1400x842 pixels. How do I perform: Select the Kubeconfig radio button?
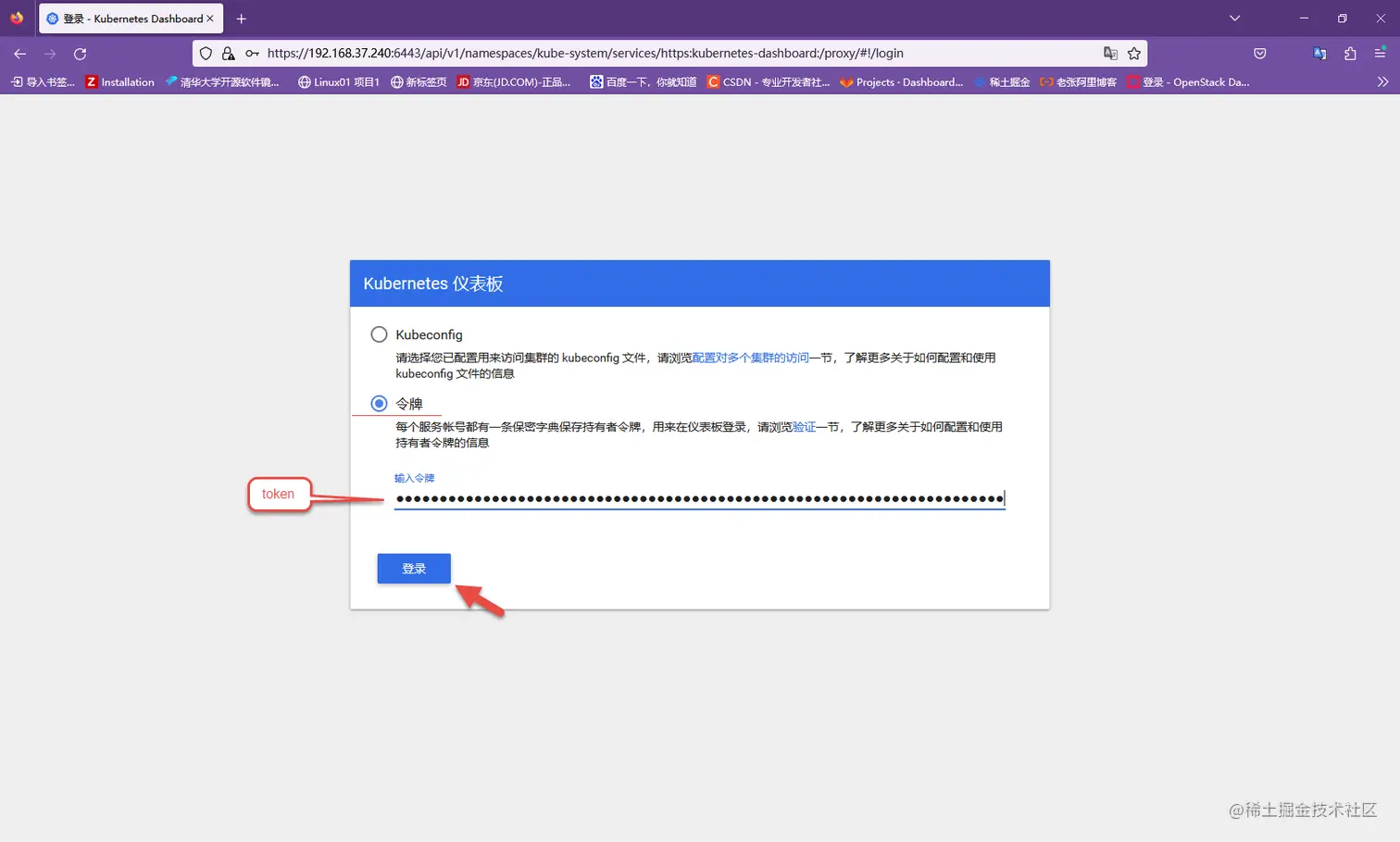379,334
